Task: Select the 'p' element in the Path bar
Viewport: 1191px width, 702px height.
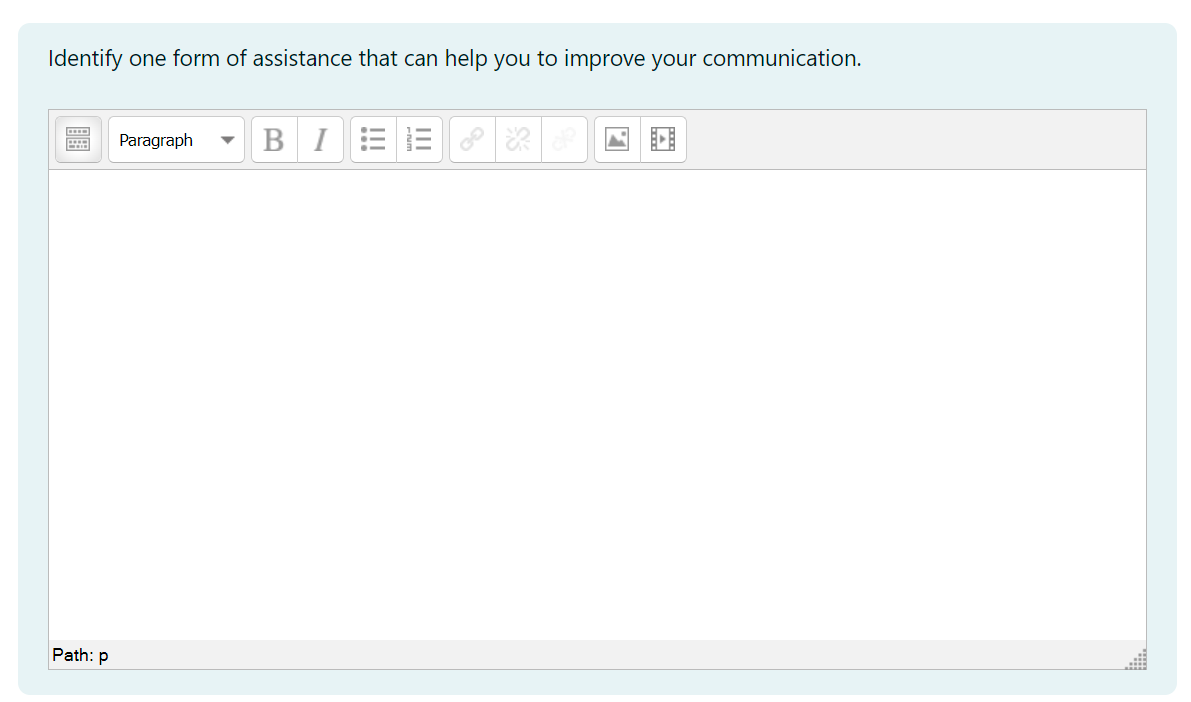Action: pyautogui.click(x=103, y=655)
